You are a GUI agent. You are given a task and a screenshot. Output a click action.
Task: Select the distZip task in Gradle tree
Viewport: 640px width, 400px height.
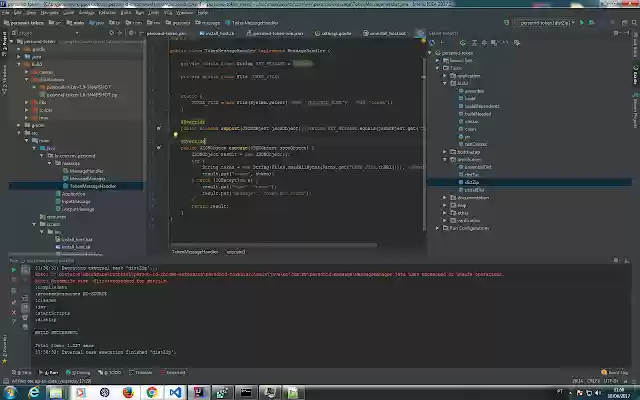click(472, 182)
